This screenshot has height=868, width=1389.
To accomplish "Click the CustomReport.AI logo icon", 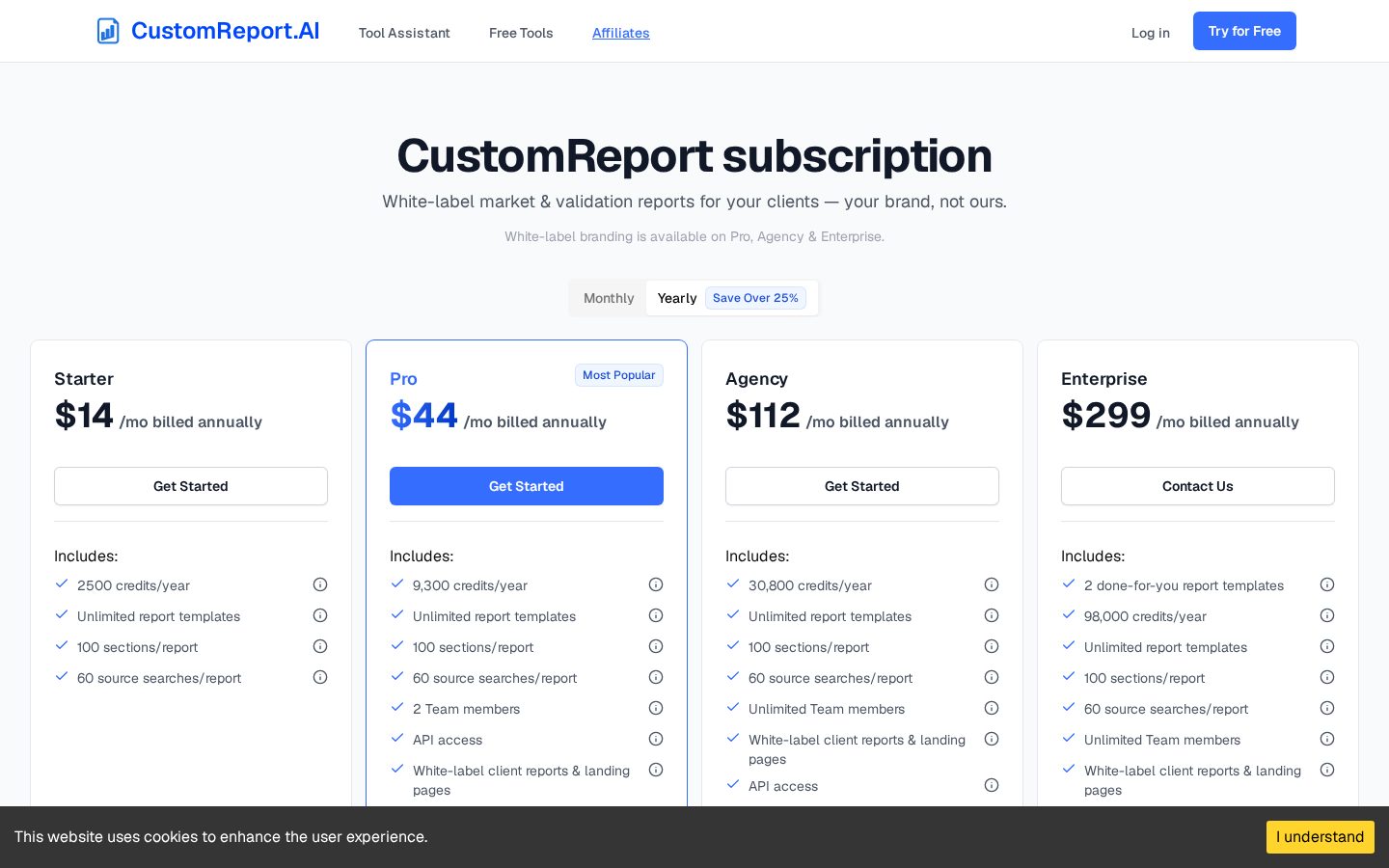I will click(x=108, y=31).
